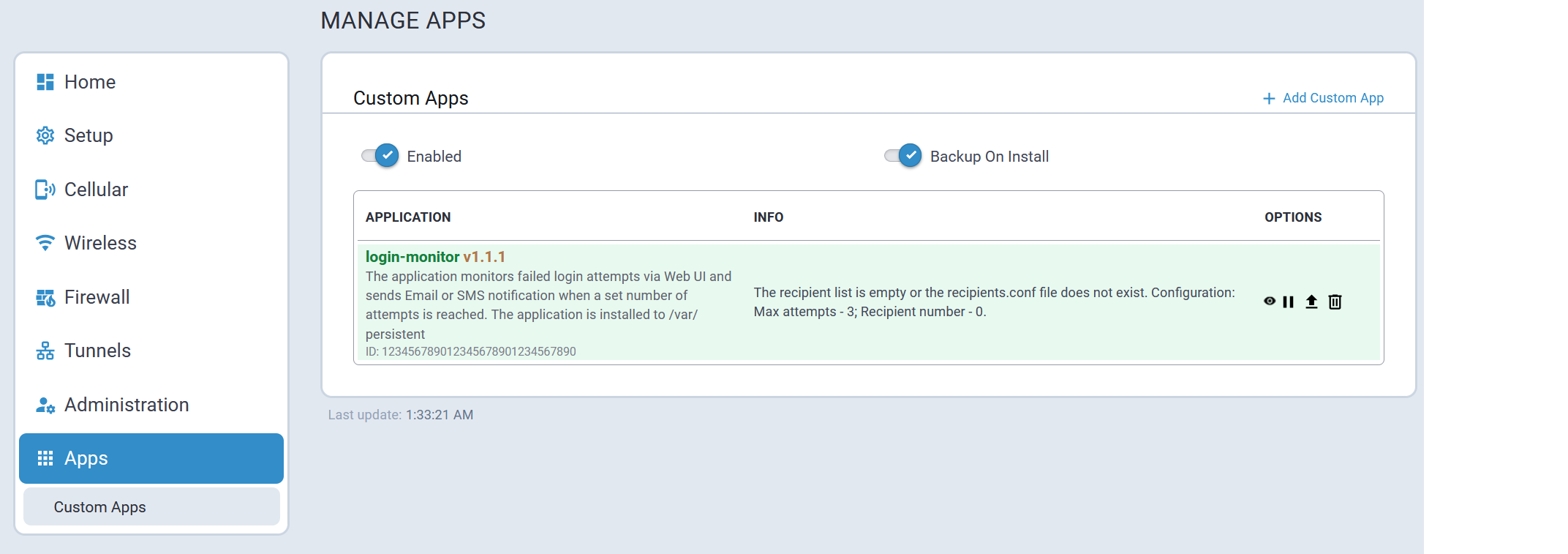Click the Setup gear icon
The height and width of the screenshot is (554, 1568).
pos(45,135)
